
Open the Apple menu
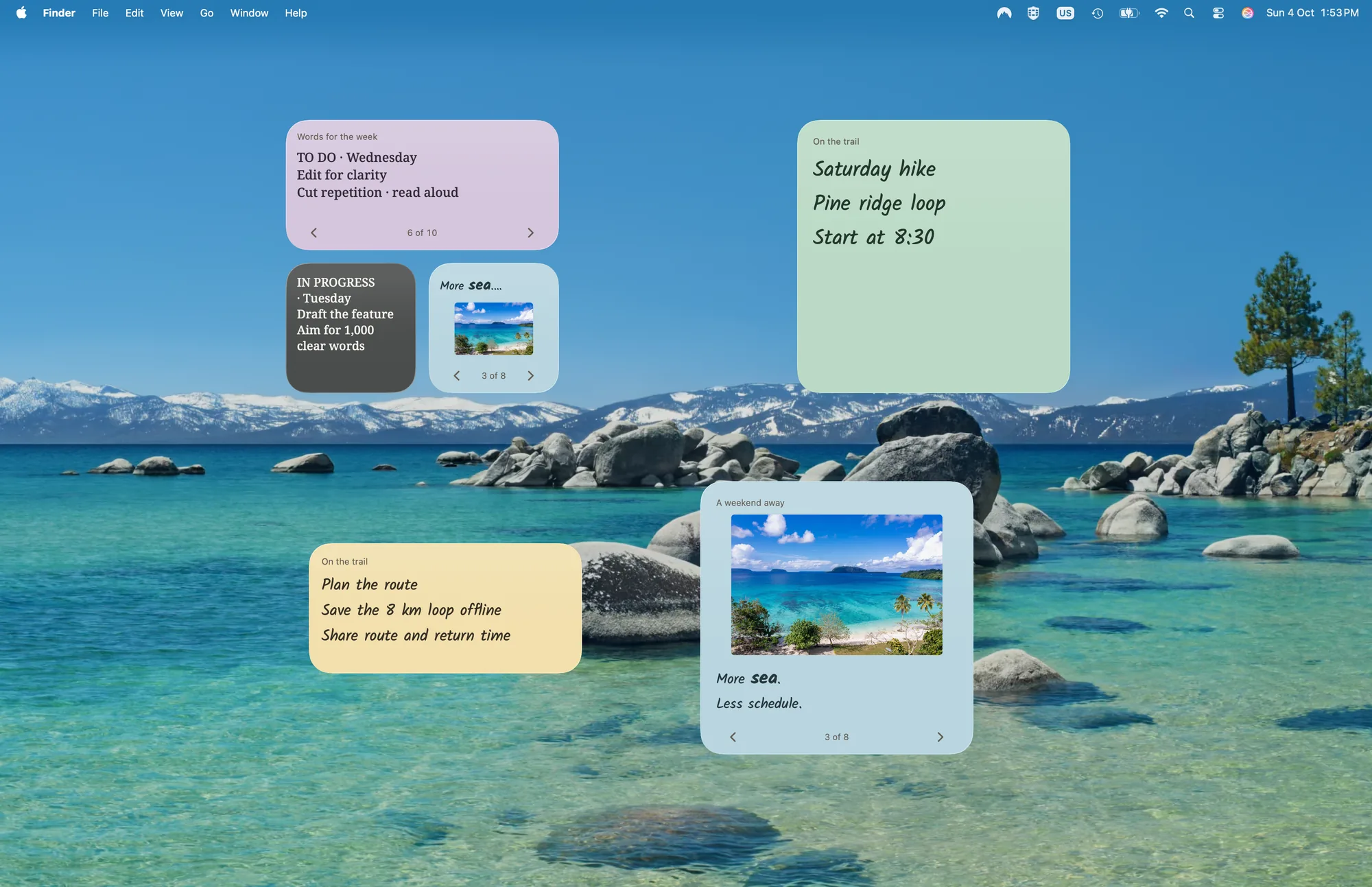click(x=21, y=12)
